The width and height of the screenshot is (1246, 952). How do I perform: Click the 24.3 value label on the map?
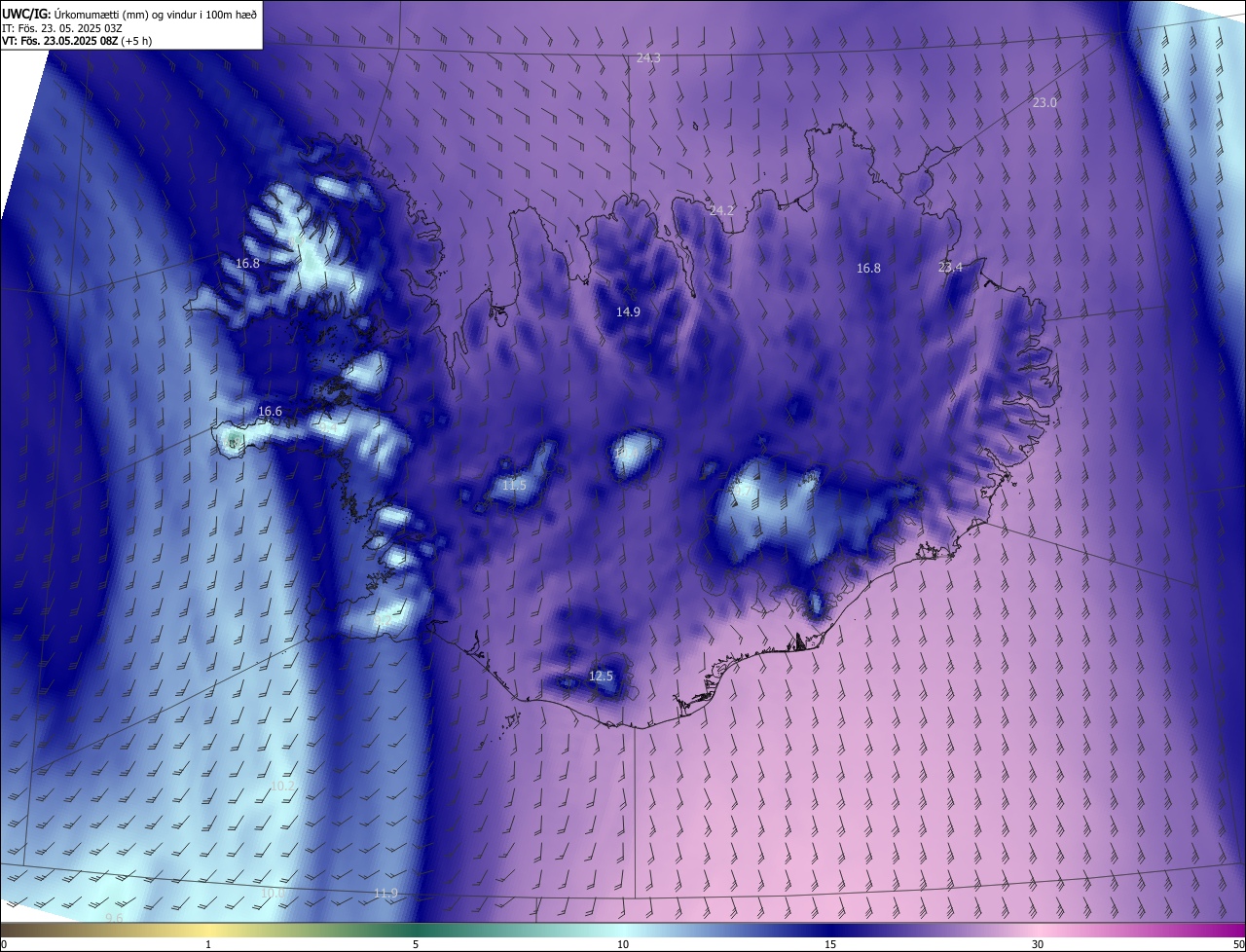[648, 58]
